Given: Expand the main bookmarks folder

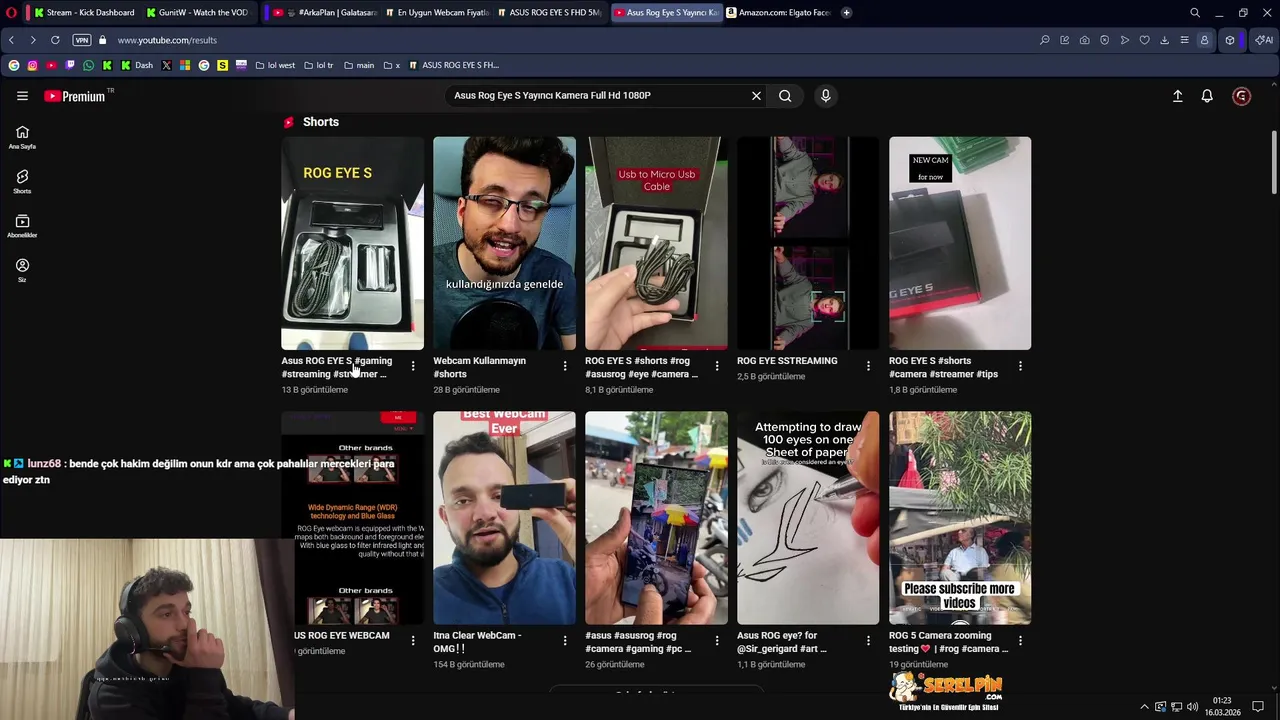Looking at the screenshot, I should [359, 65].
